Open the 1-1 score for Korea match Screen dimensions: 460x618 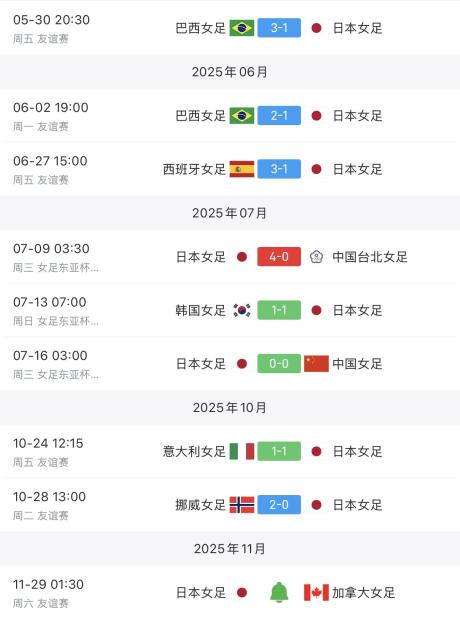coord(279,310)
